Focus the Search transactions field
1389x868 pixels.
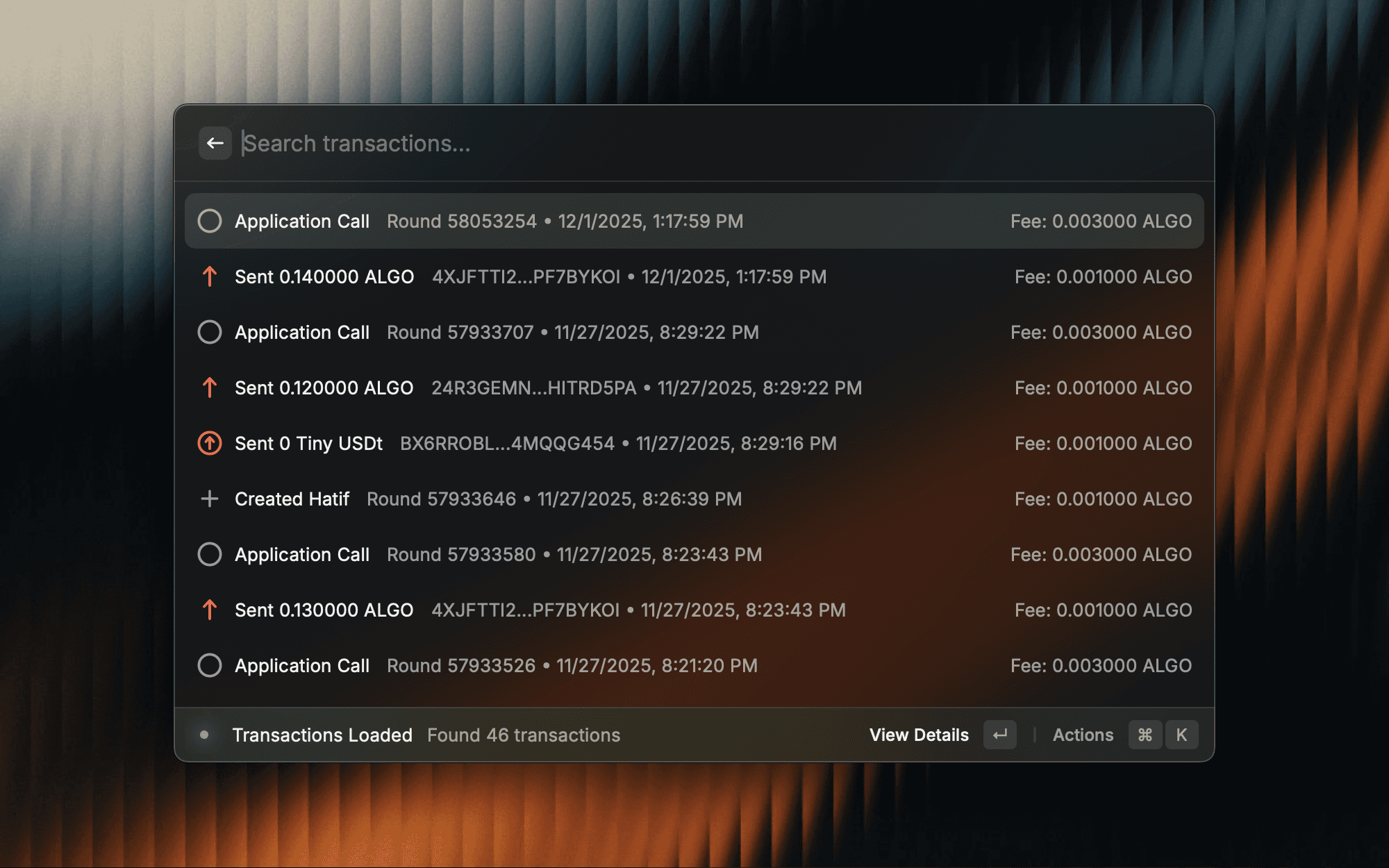coord(625,143)
